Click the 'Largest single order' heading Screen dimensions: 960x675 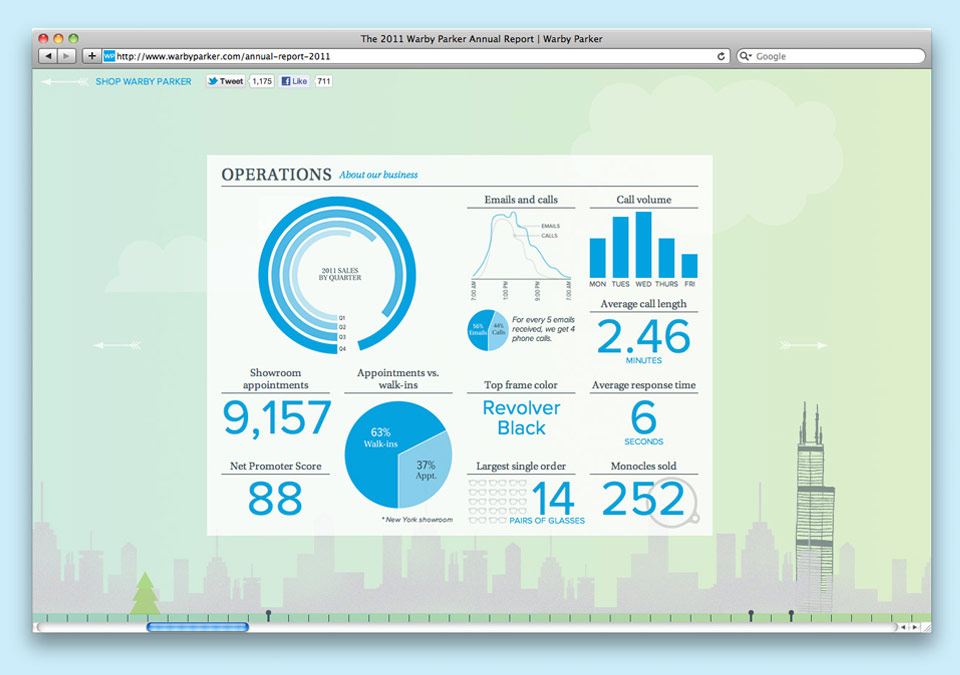pos(521,466)
